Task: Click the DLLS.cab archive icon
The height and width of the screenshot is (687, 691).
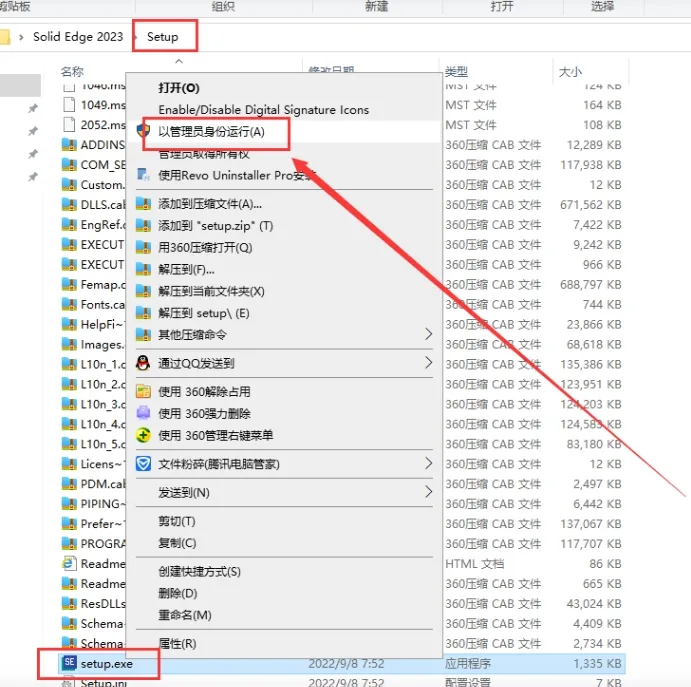Action: coord(69,204)
